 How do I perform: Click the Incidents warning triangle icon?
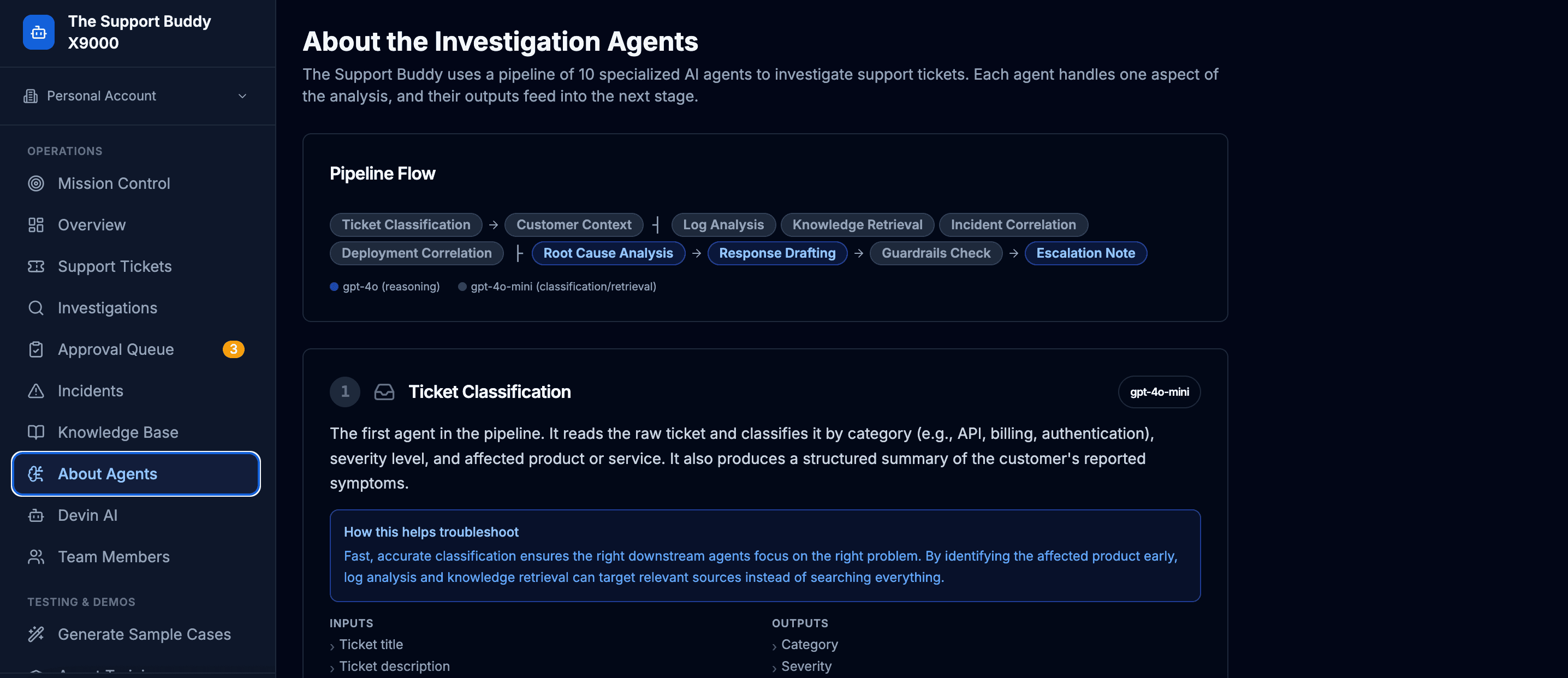36,391
